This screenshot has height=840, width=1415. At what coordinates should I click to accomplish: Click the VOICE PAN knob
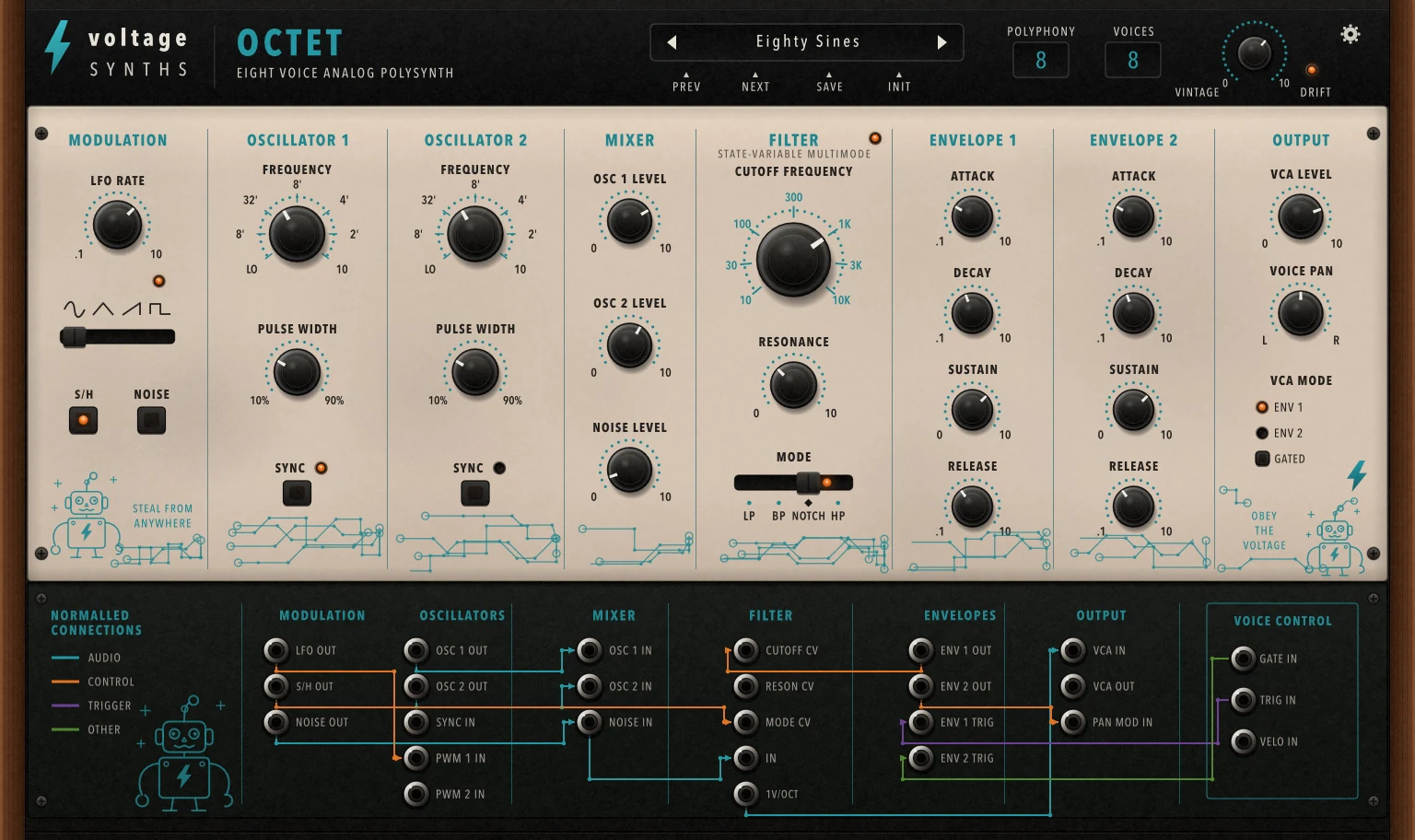pyautogui.click(x=1301, y=313)
